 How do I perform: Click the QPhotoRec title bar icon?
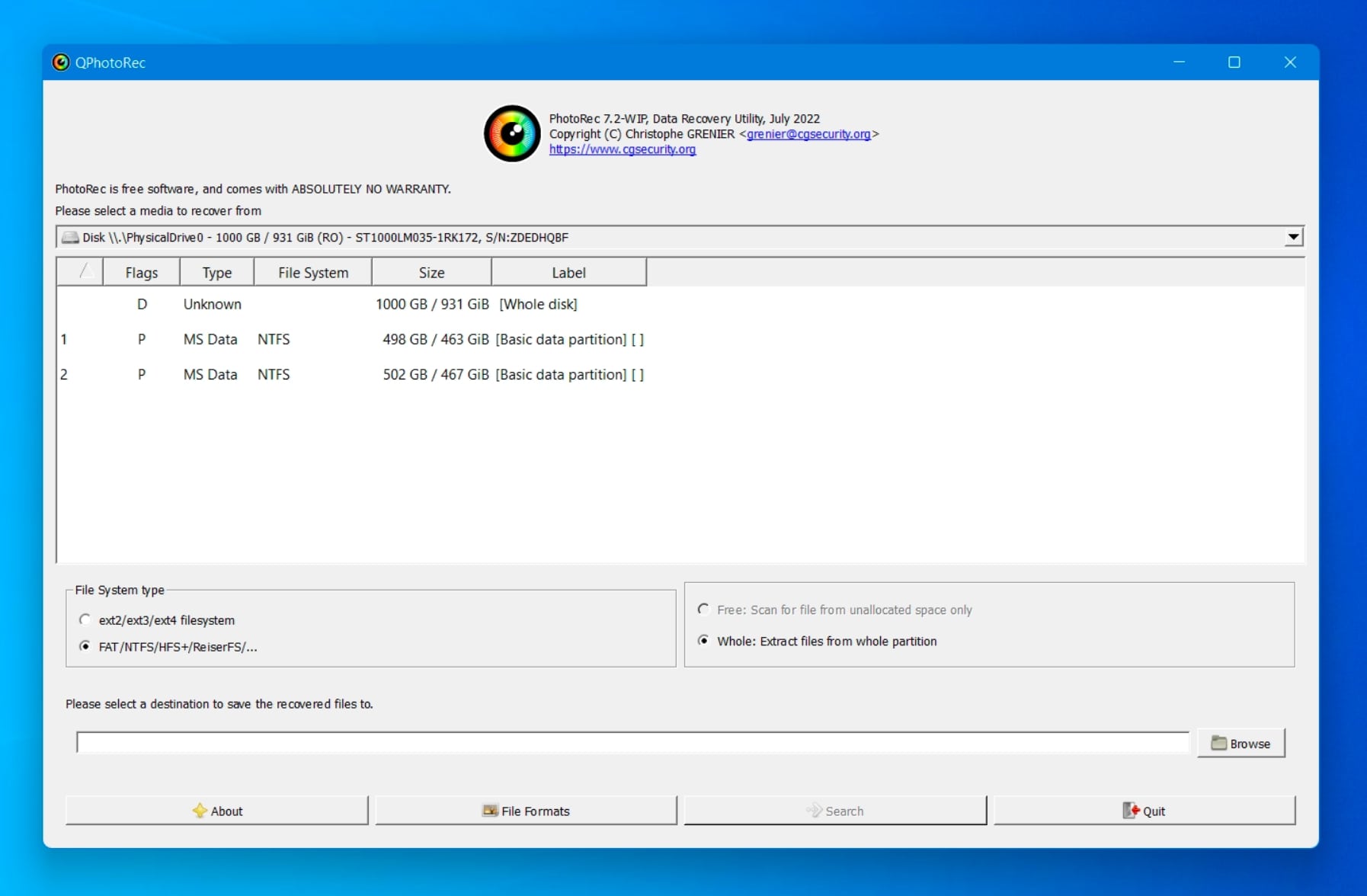[61, 62]
